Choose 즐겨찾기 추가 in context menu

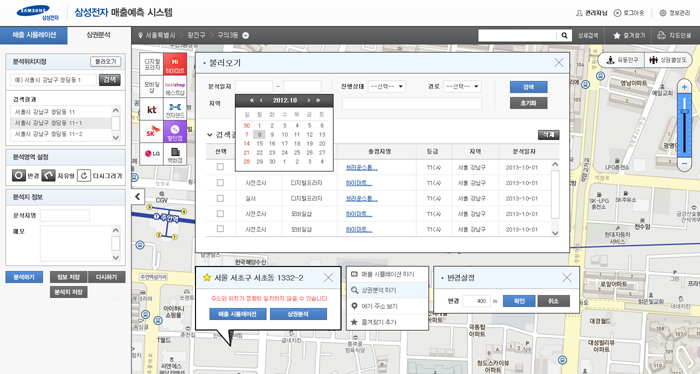pos(387,322)
